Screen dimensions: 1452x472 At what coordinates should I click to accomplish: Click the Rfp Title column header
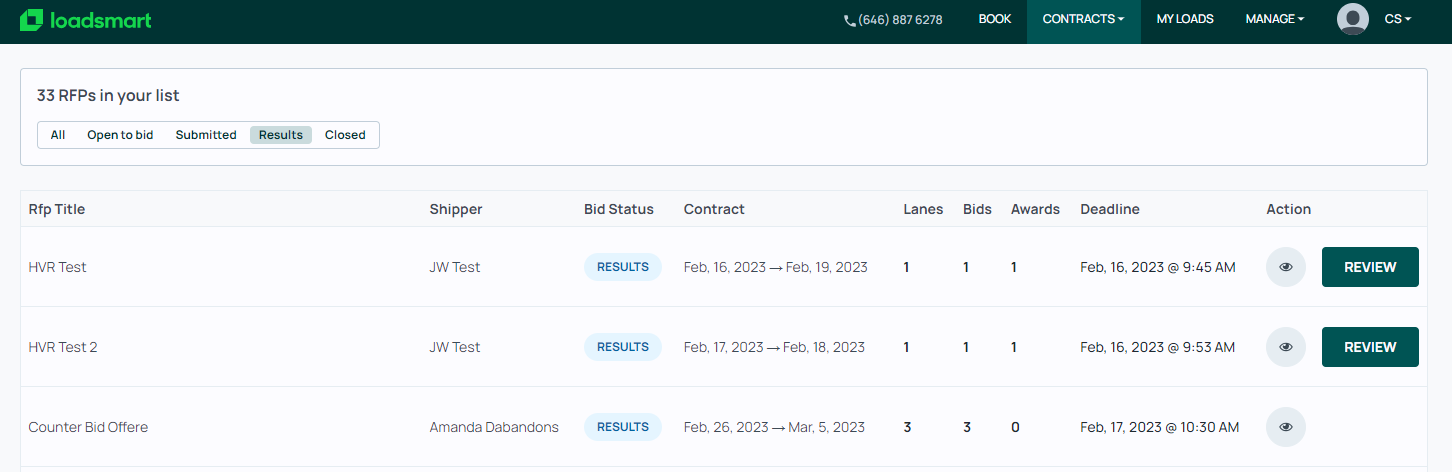57,209
